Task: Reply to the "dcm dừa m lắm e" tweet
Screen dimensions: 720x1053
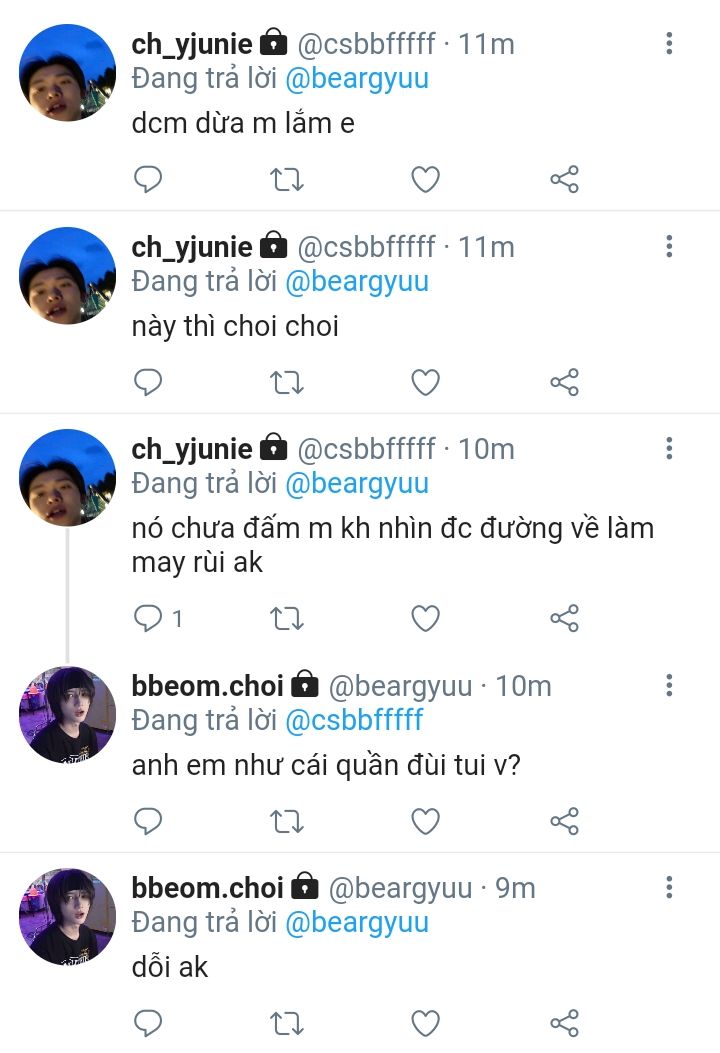Action: [148, 180]
